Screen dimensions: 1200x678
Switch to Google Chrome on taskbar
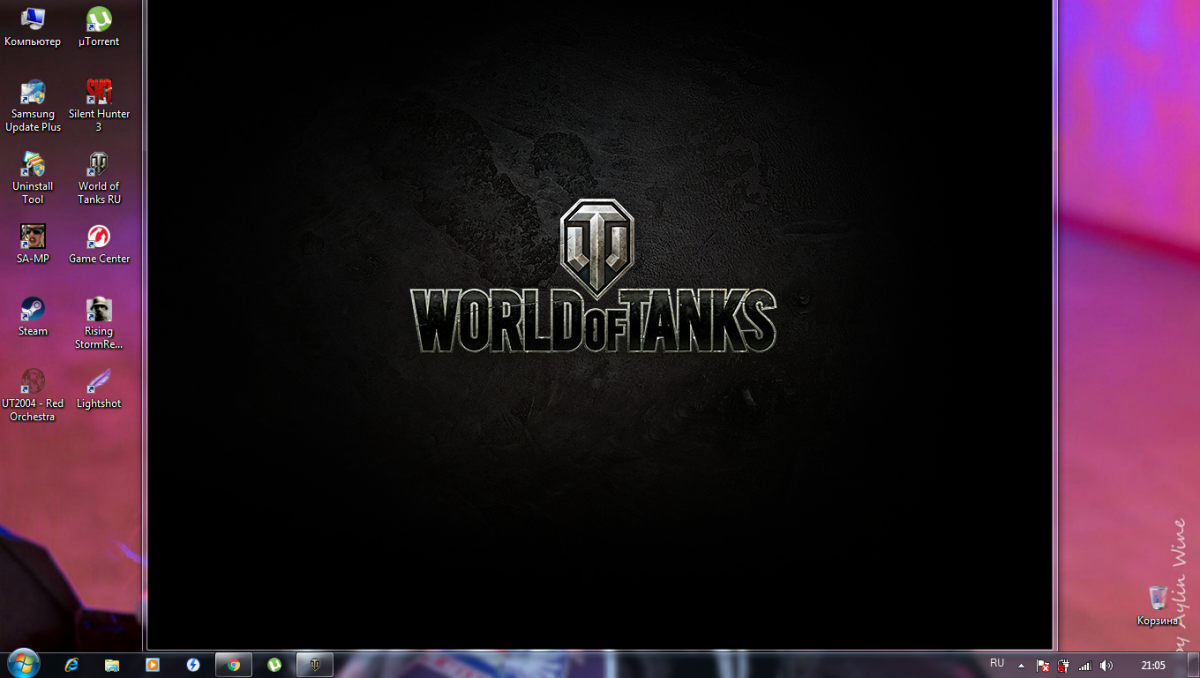tap(233, 664)
